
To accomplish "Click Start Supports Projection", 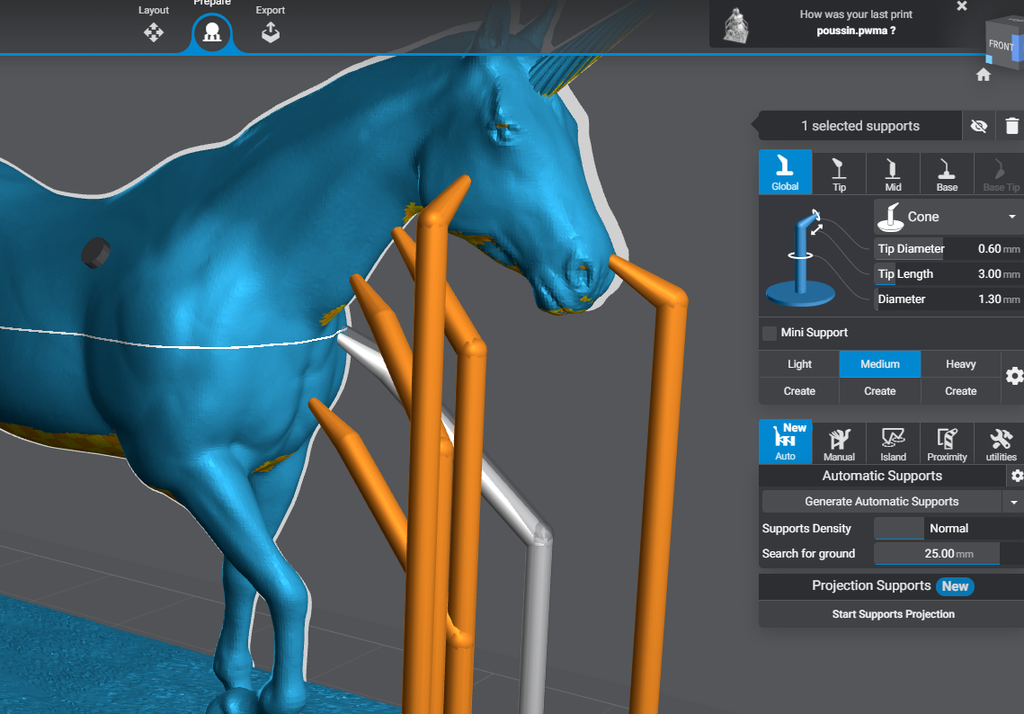I will [x=893, y=614].
